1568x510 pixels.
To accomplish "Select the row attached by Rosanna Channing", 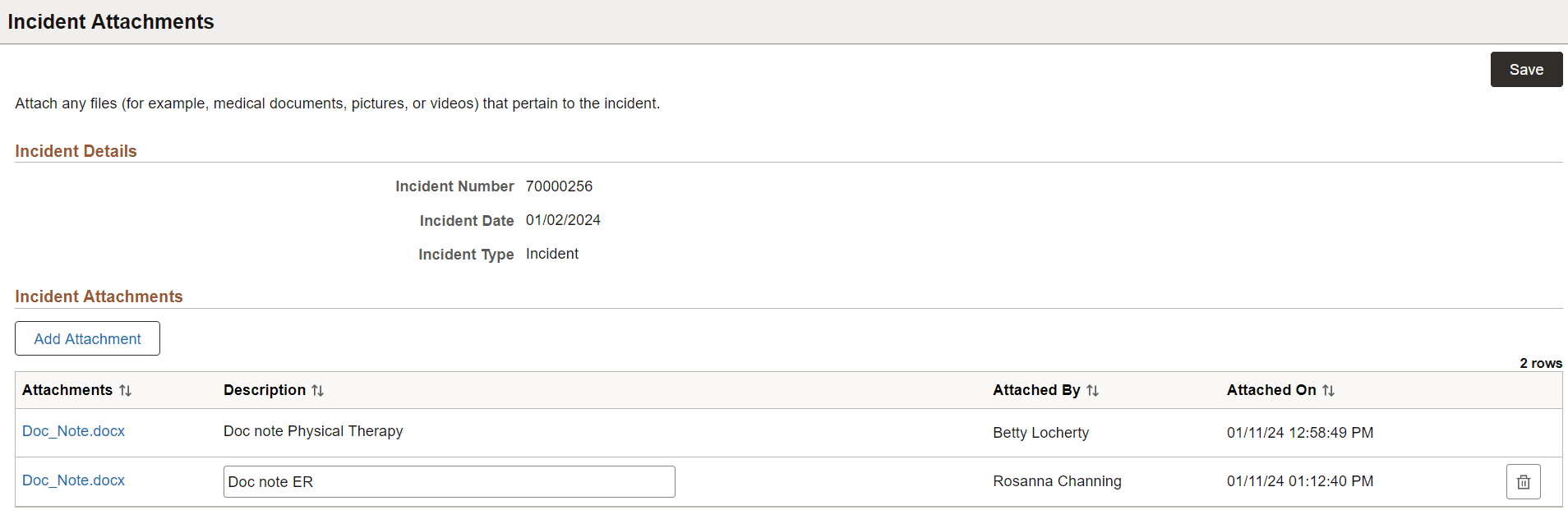I will 1057,481.
